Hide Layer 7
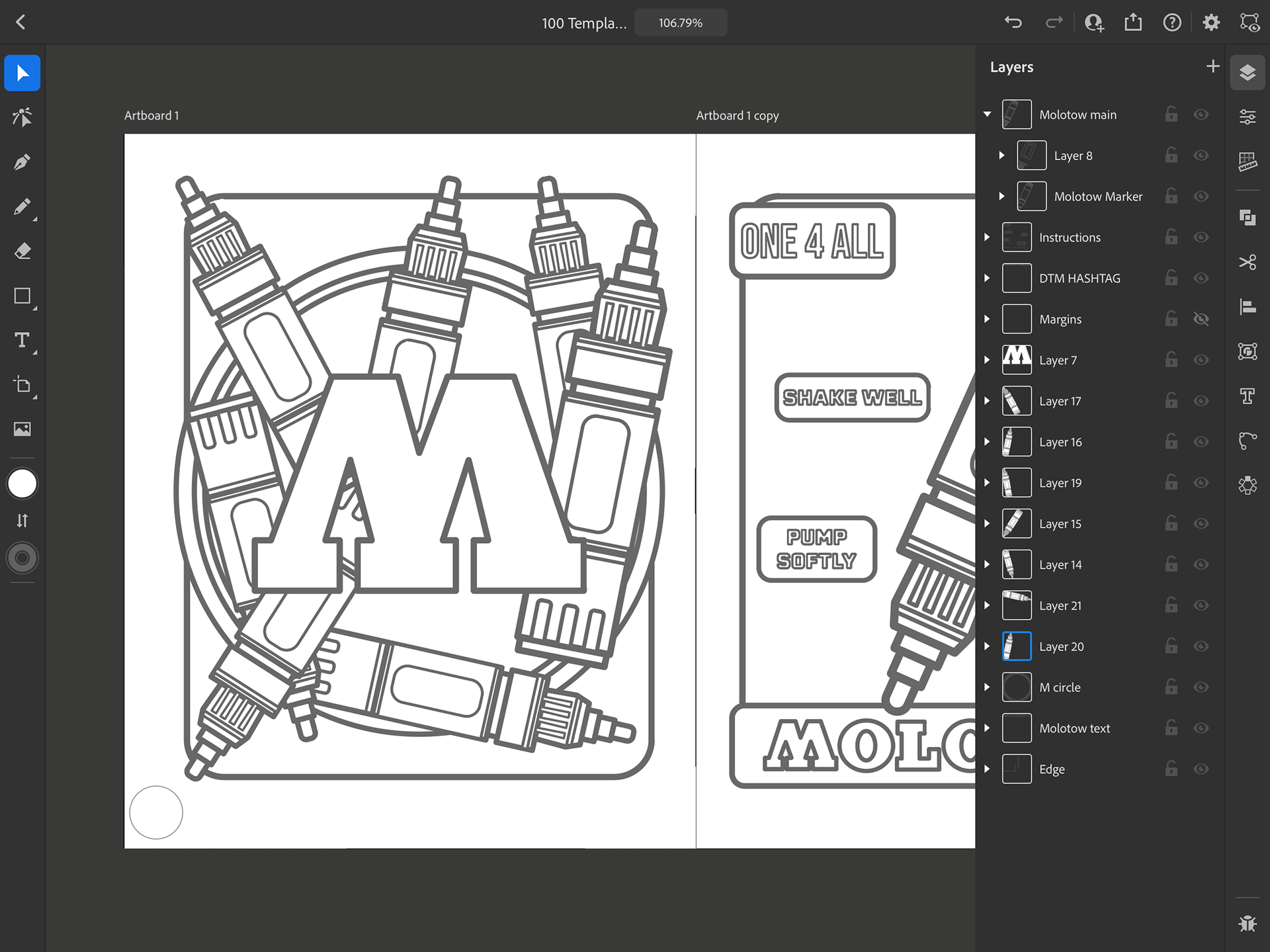The image size is (1270, 952). pyautogui.click(x=1201, y=360)
